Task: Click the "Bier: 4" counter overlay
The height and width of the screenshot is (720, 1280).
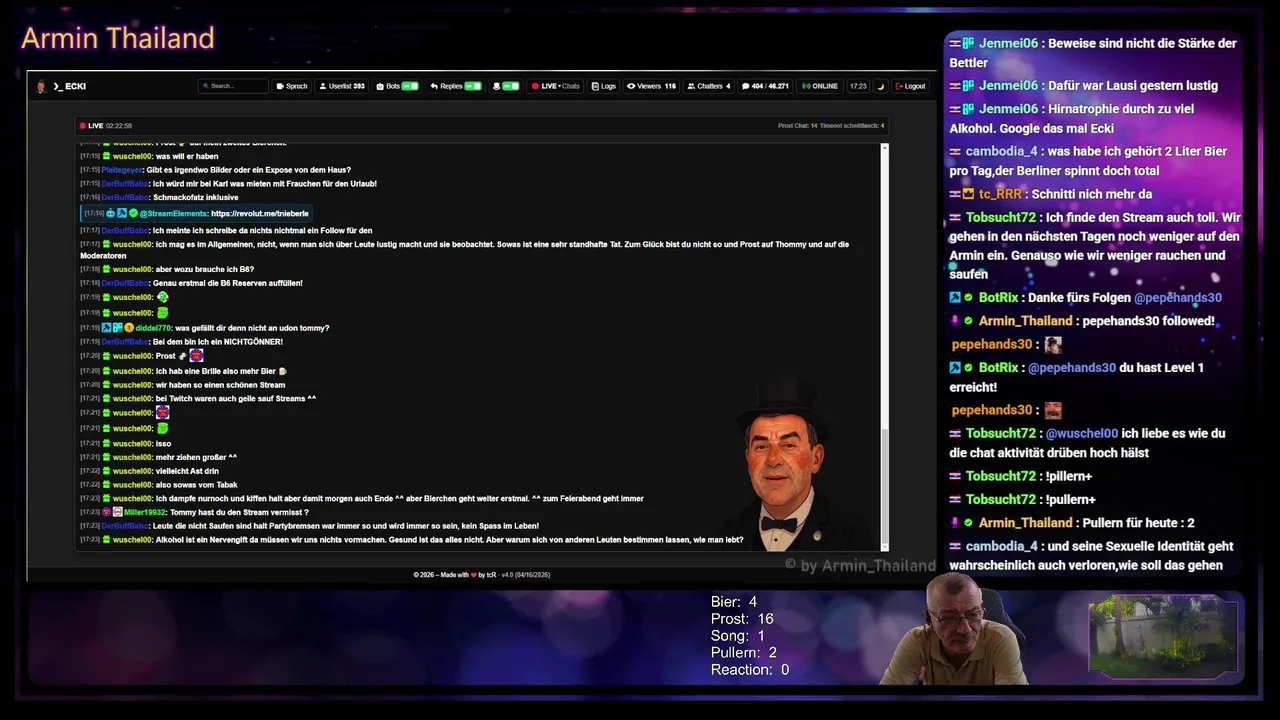Action: 734,602
